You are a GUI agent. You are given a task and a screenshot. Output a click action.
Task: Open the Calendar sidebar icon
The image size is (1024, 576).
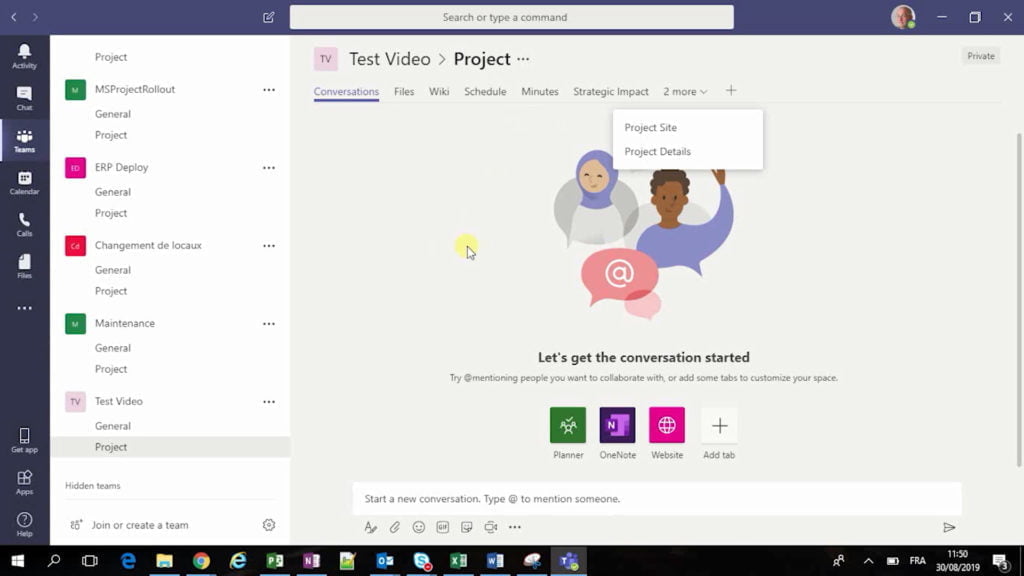[24, 182]
